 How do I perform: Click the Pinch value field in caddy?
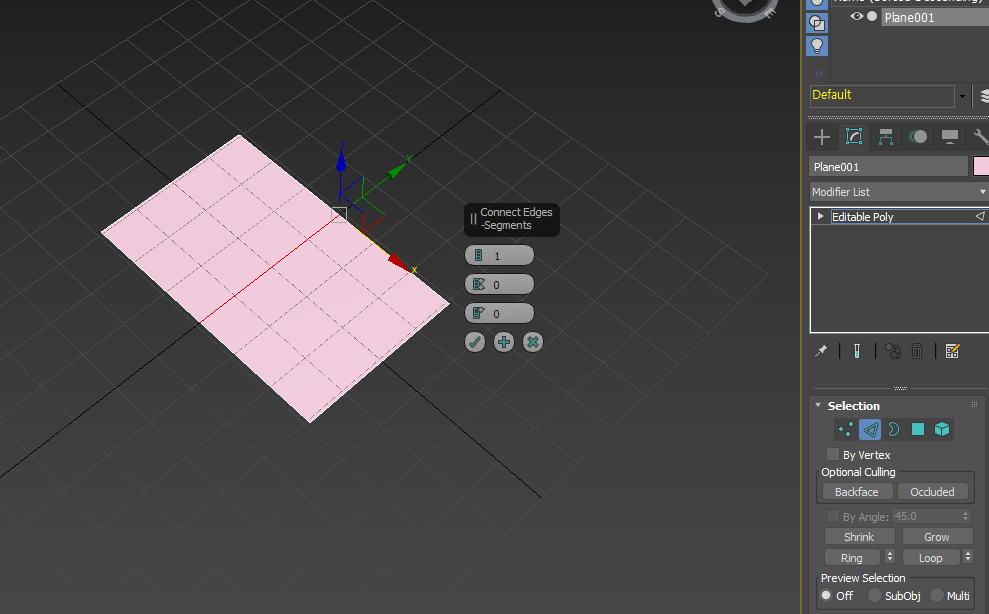499,284
